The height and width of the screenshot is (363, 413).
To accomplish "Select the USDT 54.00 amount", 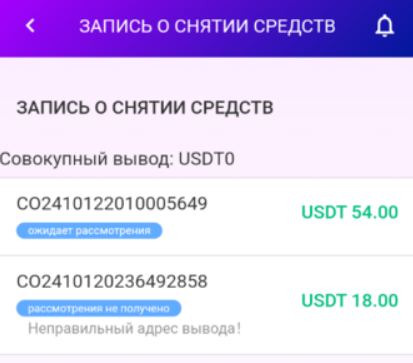I will [x=350, y=212].
